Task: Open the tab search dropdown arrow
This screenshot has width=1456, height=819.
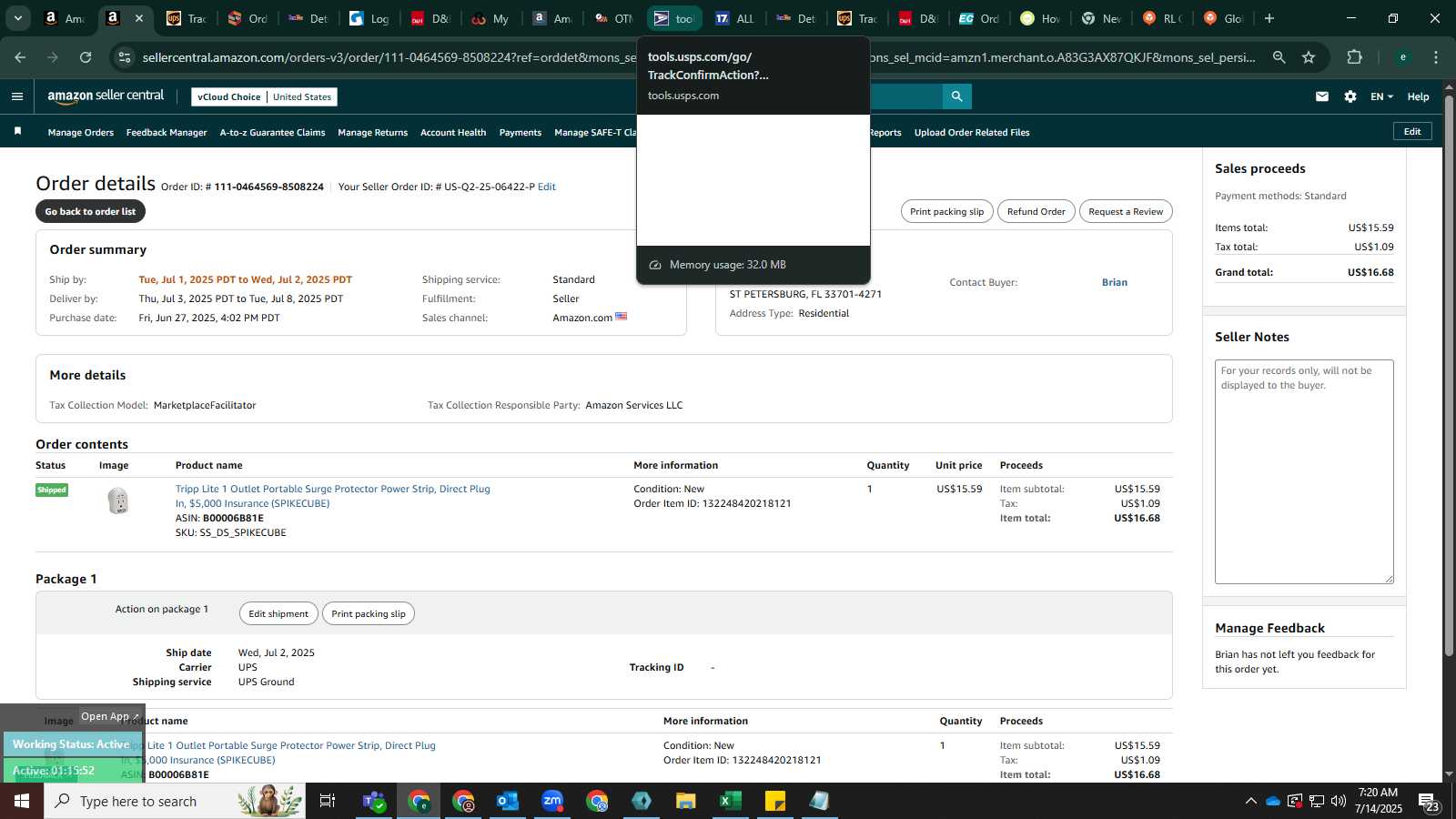Action: [17, 18]
